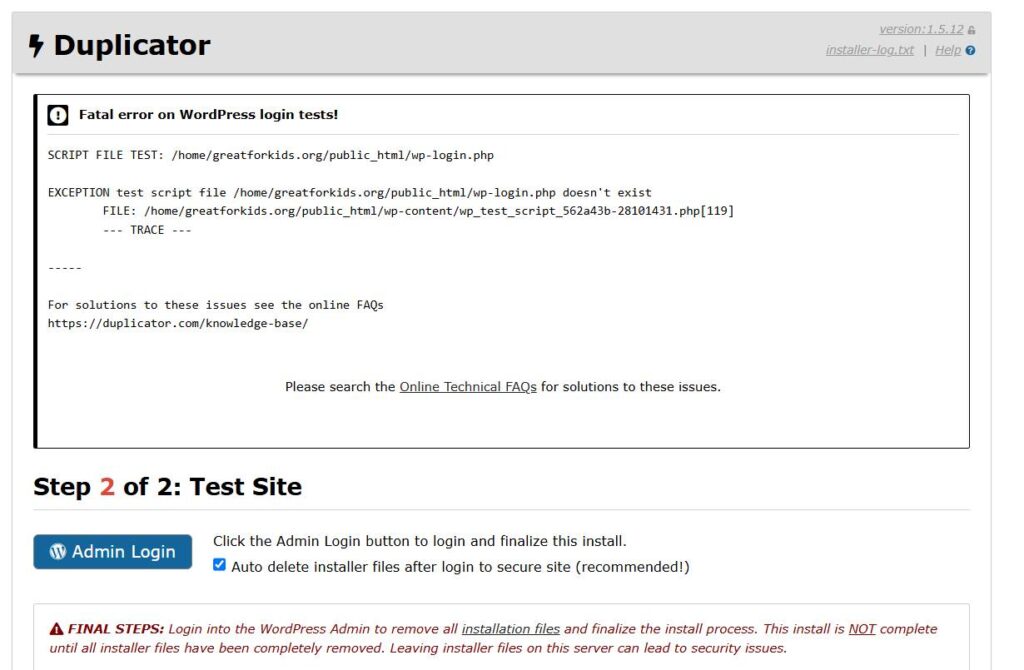
Task: Click 'Fatal error on WordPress login tests!' heading
Action: [208, 114]
